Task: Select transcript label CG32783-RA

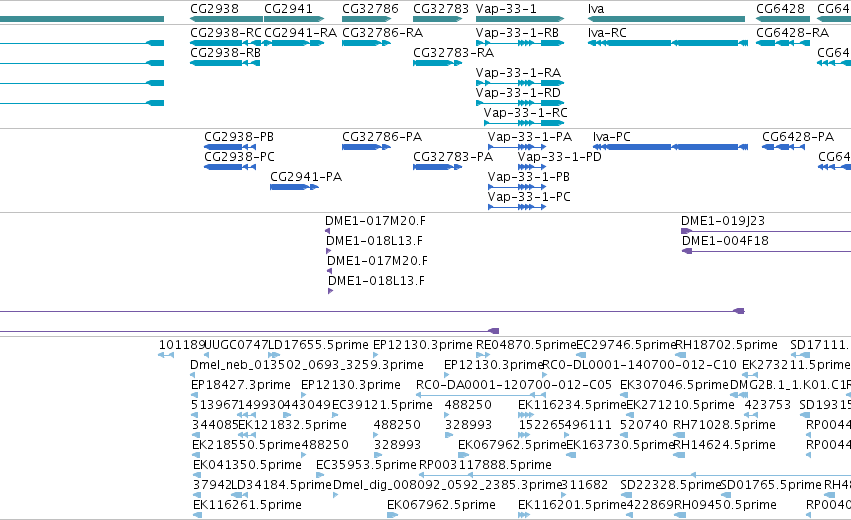Action: point(454,53)
